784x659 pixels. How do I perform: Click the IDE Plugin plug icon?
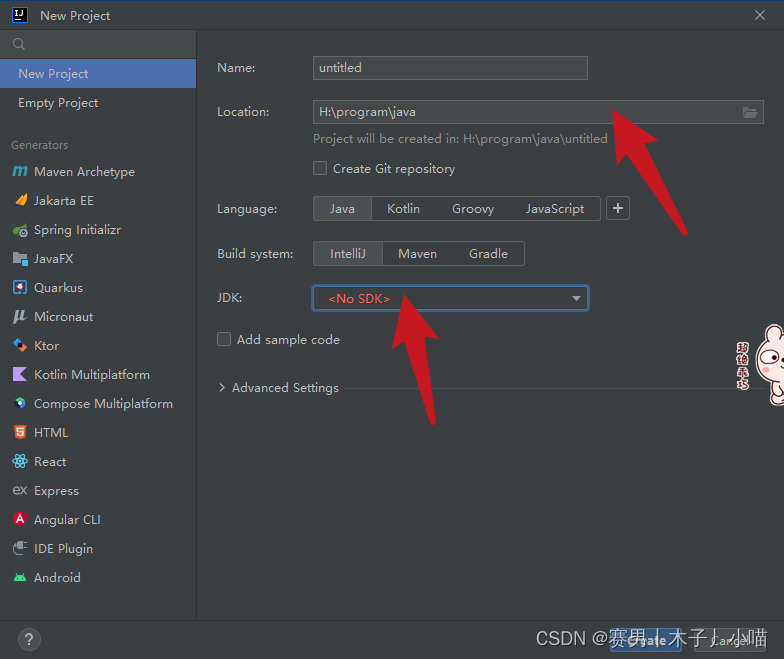(20, 548)
